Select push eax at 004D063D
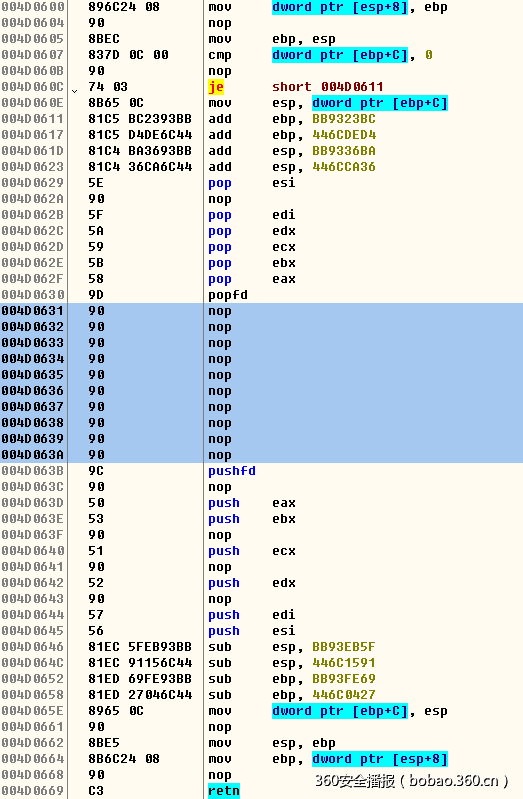The height and width of the screenshot is (799, 523). pos(262,503)
